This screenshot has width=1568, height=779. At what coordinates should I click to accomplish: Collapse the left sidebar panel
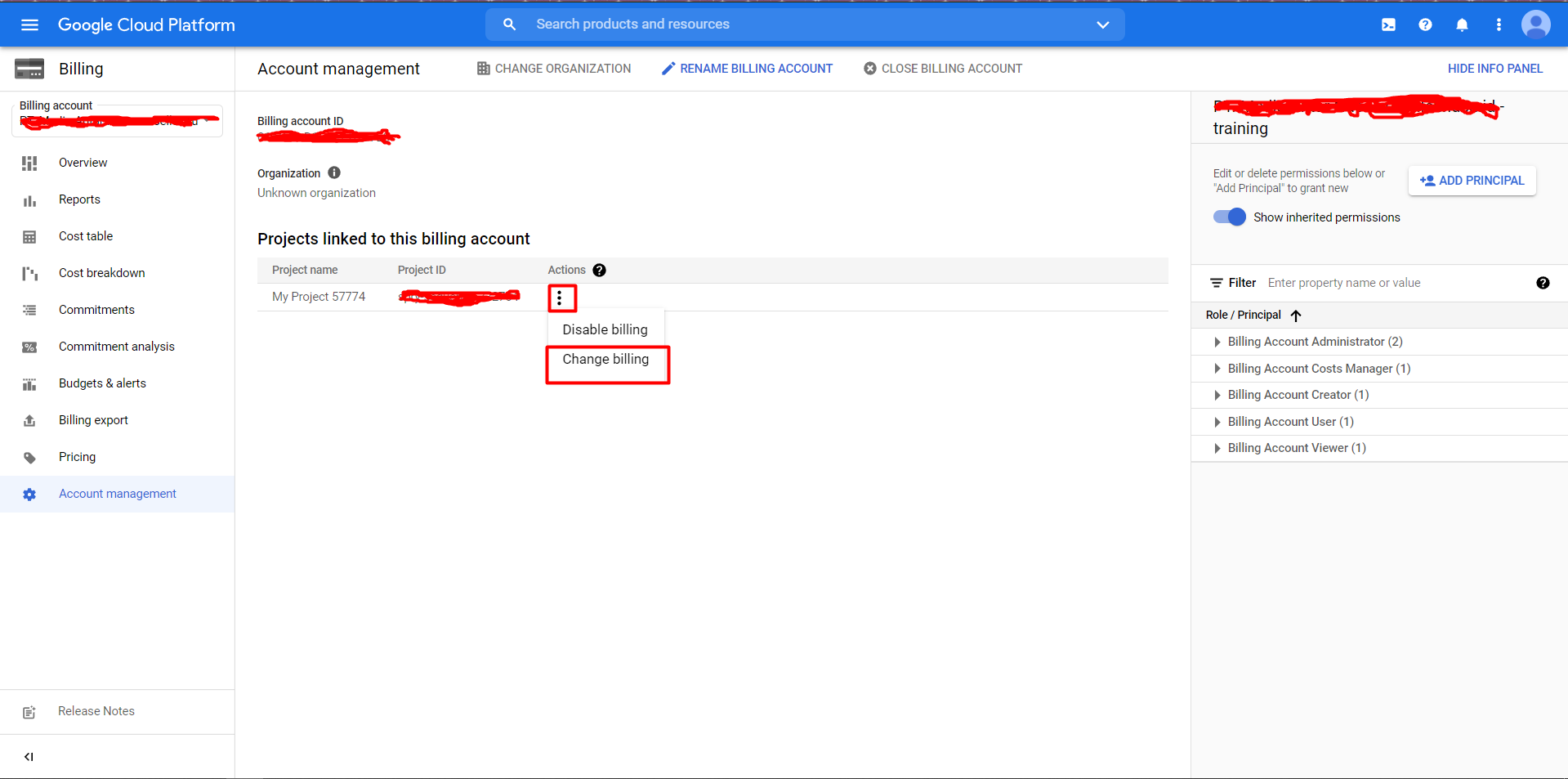[x=29, y=757]
